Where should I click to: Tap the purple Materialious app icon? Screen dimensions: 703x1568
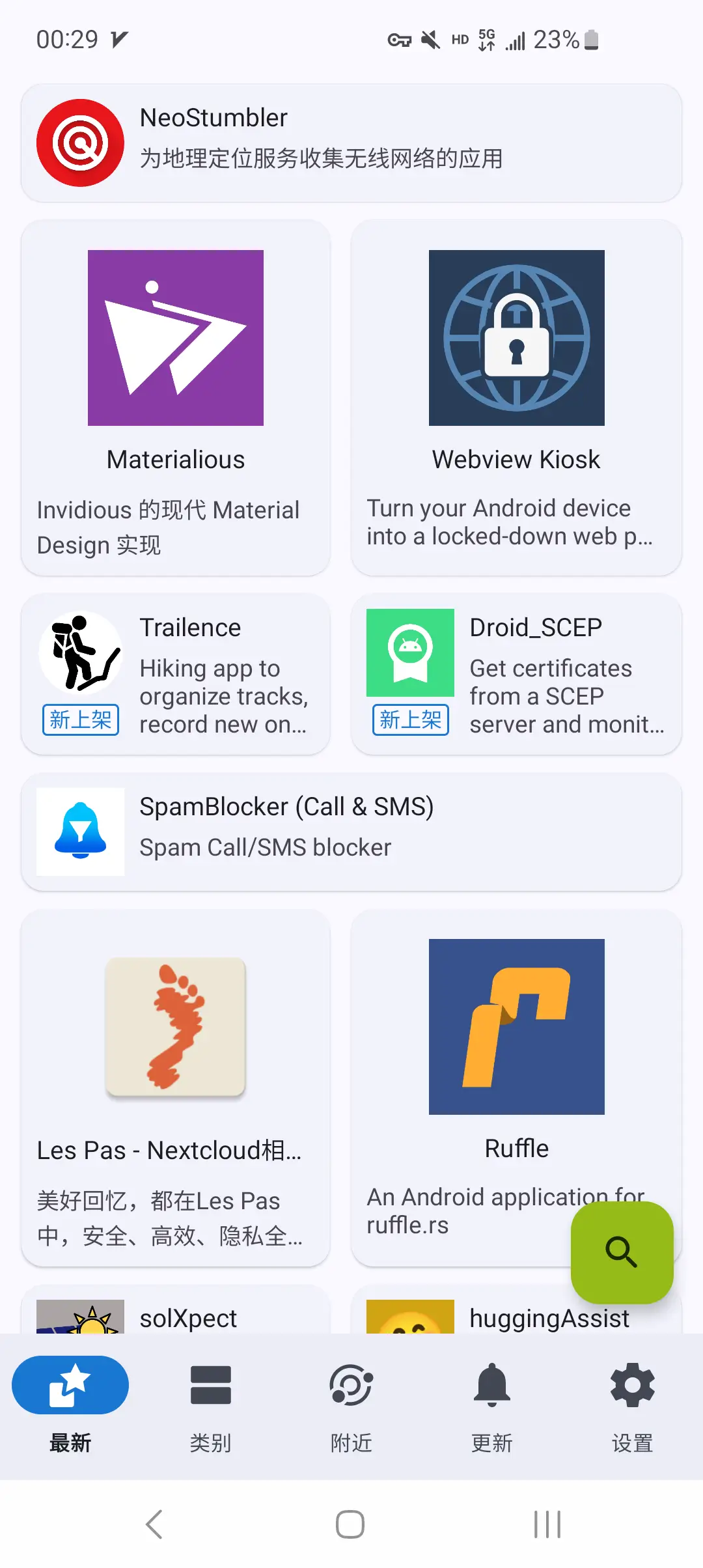tap(176, 338)
